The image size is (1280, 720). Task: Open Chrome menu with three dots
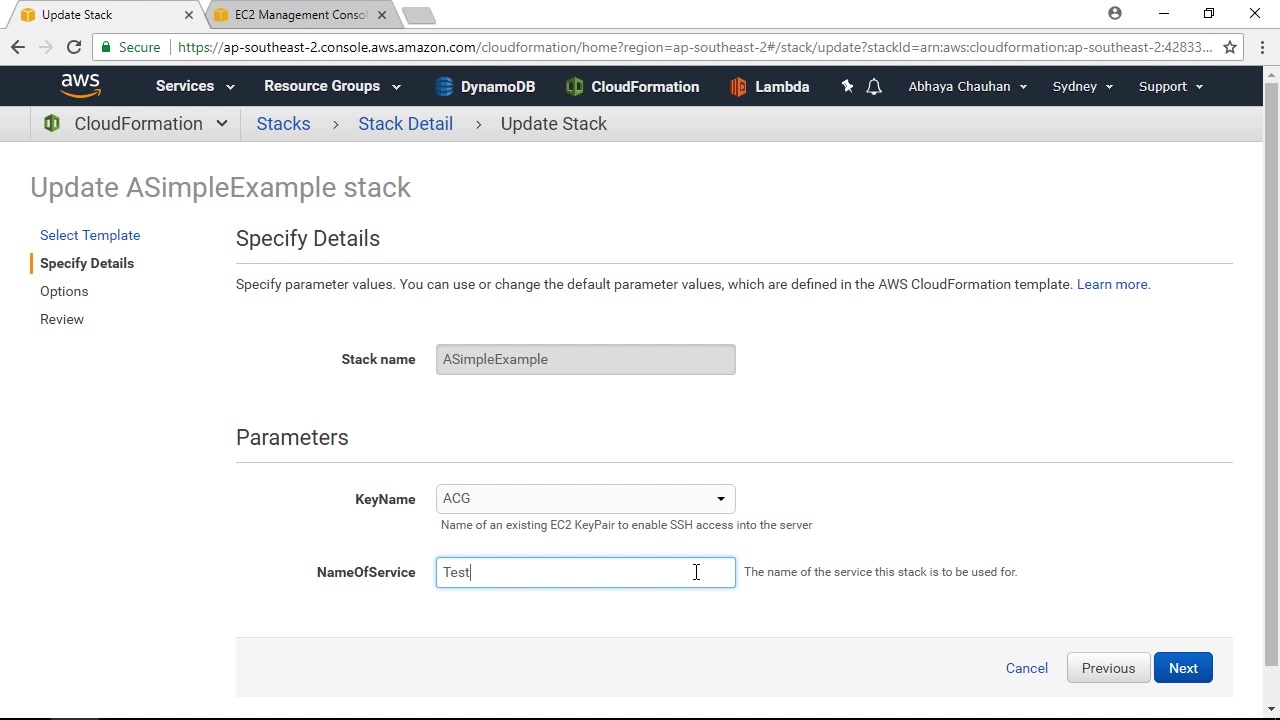coord(1262,47)
